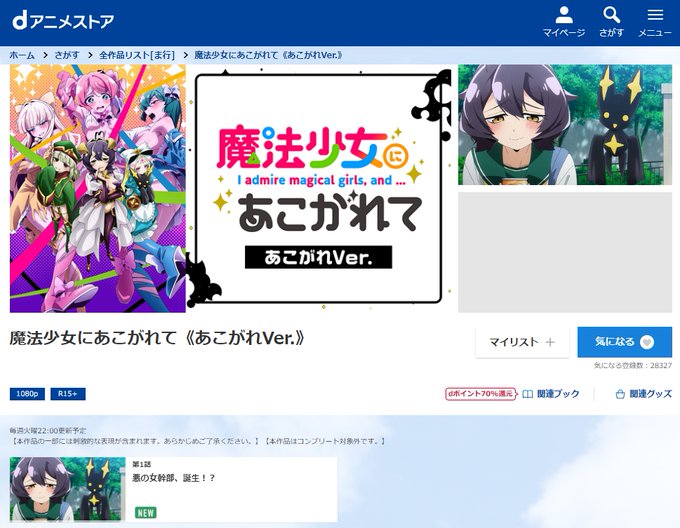Click the R15+ rating badge
Screen dimensions: 680x528
pyautogui.click(x=68, y=394)
